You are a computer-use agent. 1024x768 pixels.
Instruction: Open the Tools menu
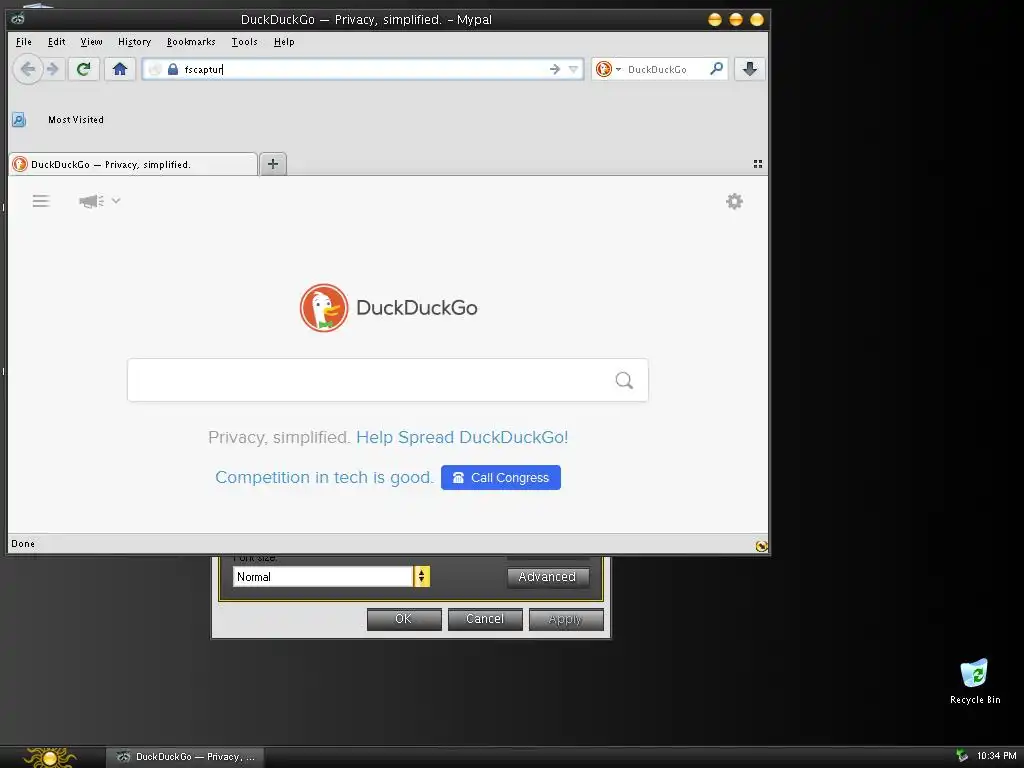pos(244,42)
